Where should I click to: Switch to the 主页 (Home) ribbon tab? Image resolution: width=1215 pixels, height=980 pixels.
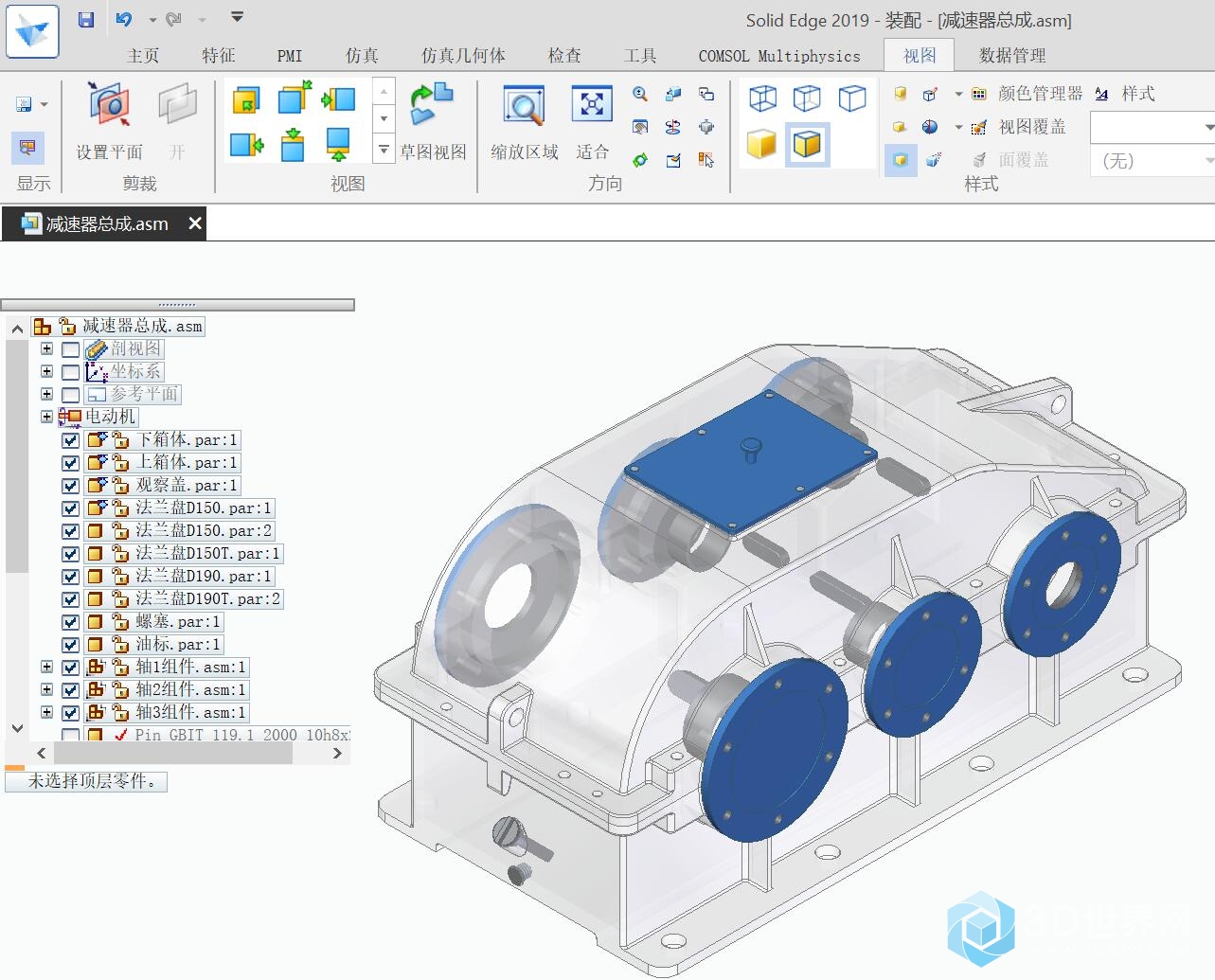click(x=143, y=56)
